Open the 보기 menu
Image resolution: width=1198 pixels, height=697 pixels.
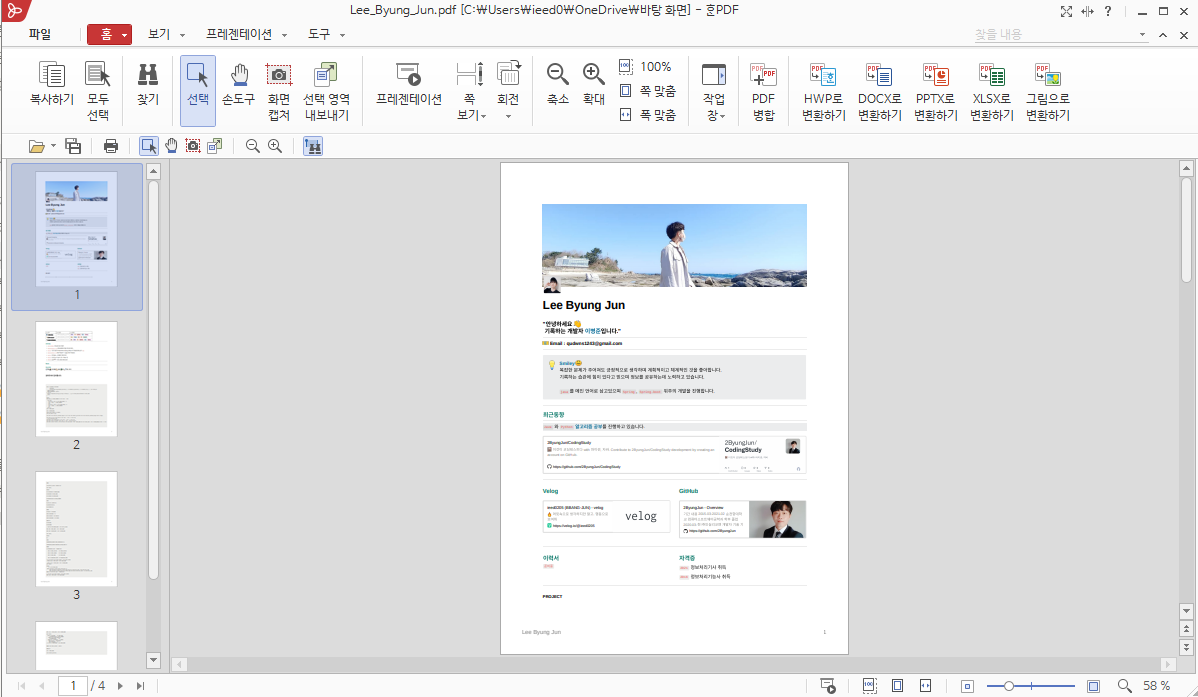[x=159, y=34]
